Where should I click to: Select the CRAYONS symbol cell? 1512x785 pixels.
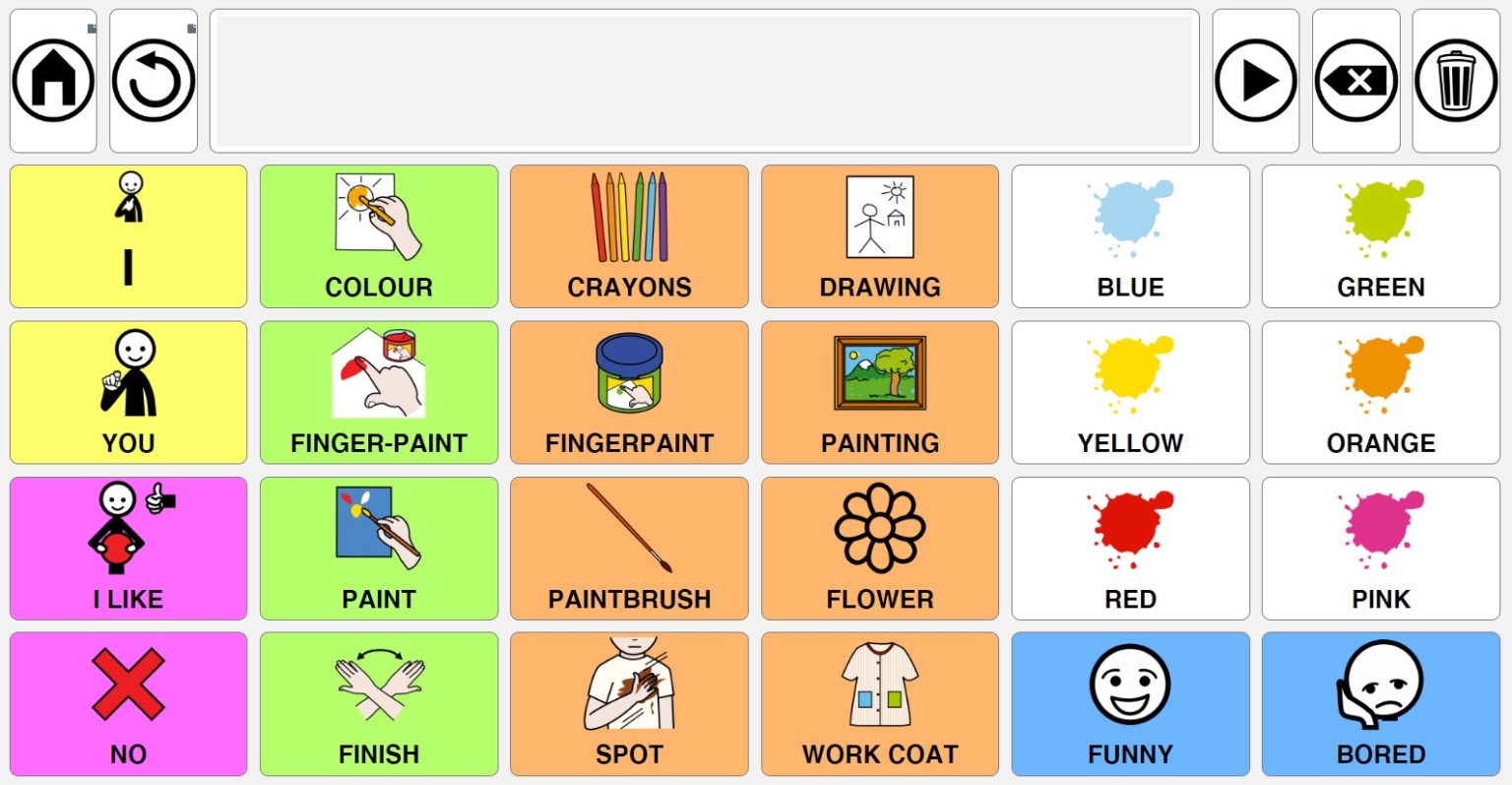tap(629, 236)
